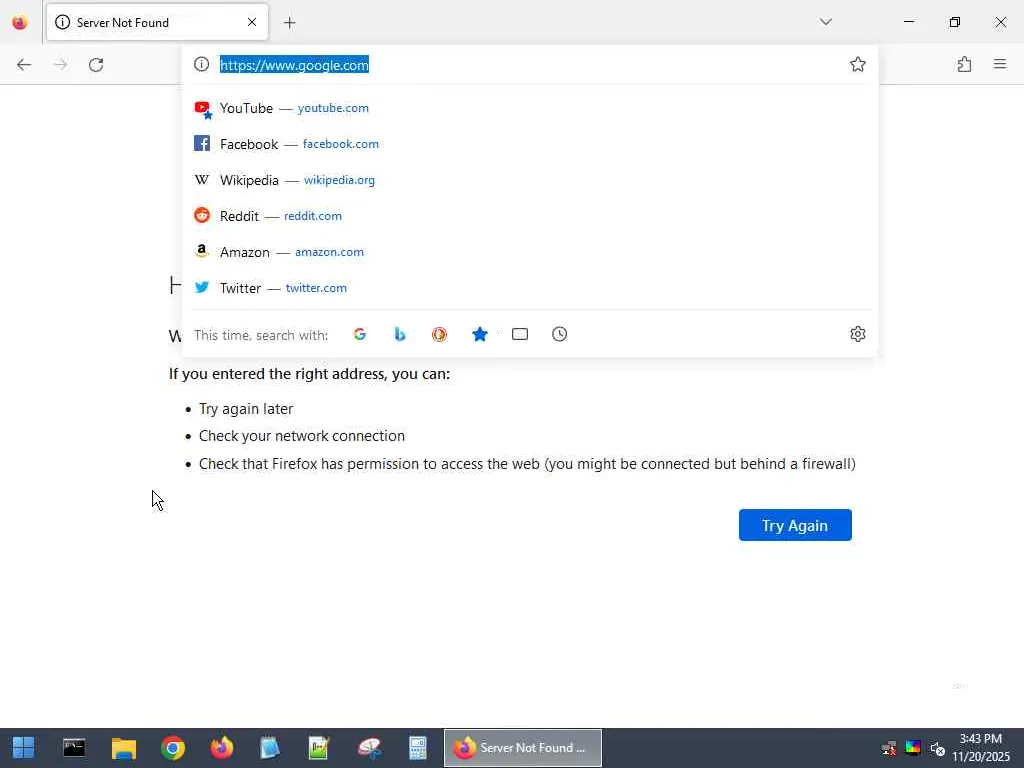Select the Reddit suggestion
This screenshot has width=1024, height=768.
coord(530,216)
